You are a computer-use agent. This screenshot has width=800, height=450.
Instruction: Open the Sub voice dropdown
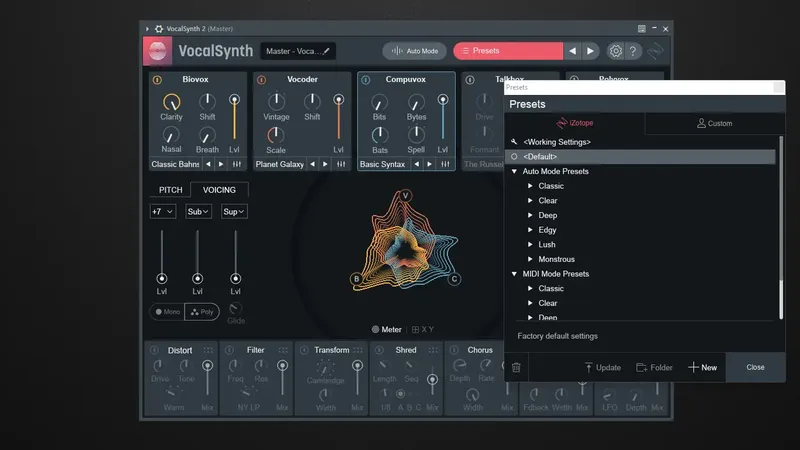[198, 211]
